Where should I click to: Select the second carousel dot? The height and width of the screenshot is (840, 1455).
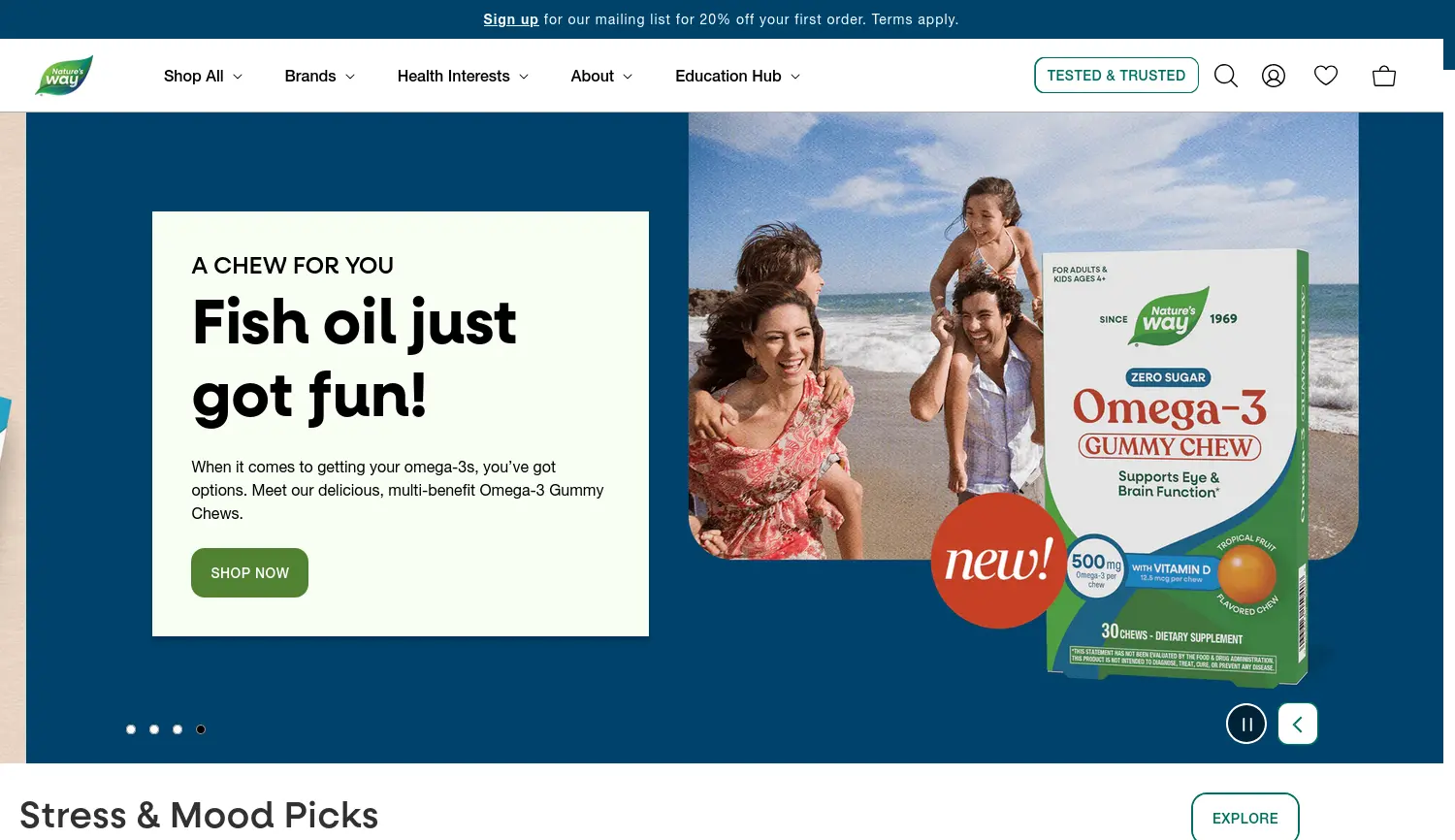(x=154, y=729)
